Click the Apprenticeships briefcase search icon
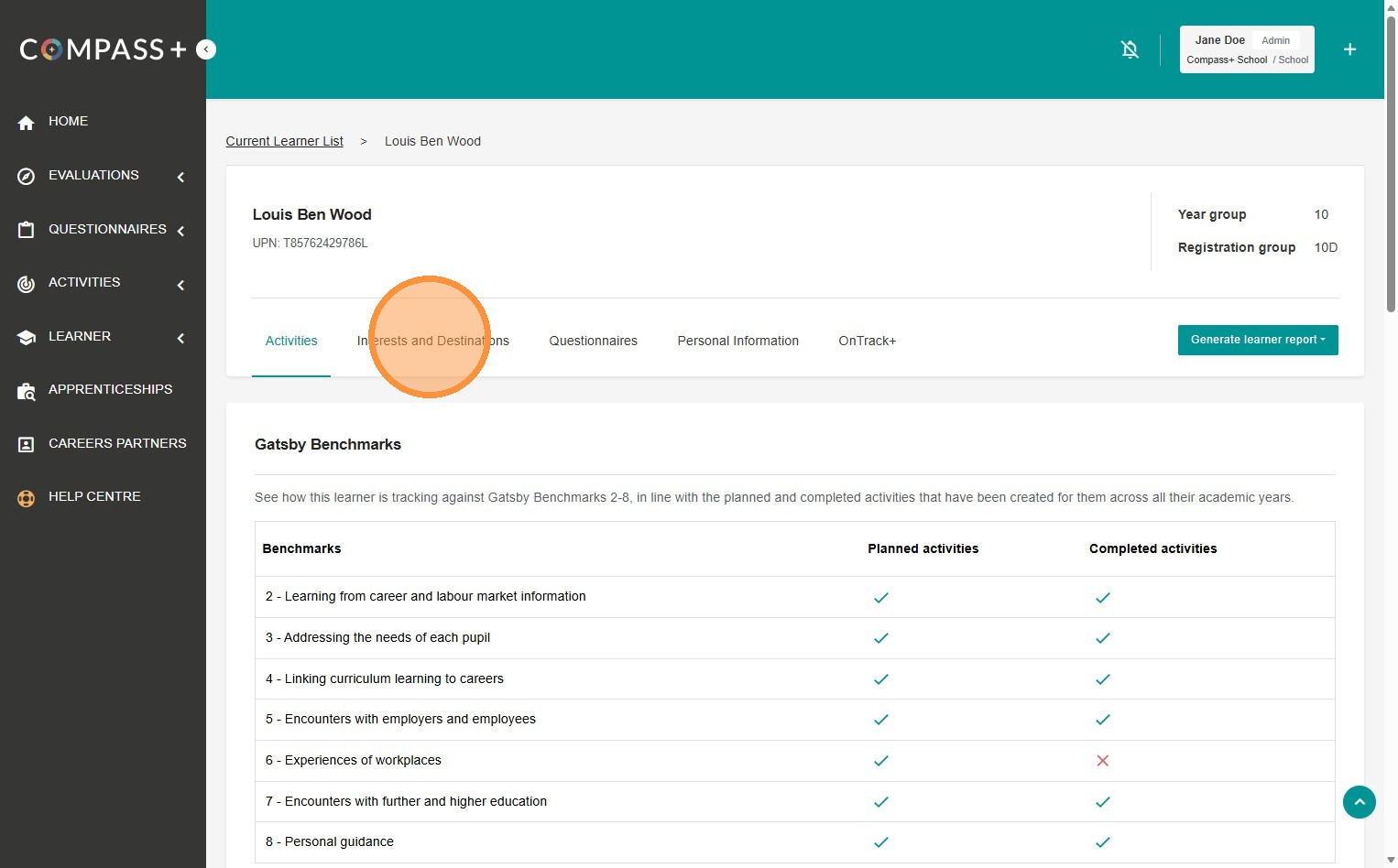This screenshot has width=1398, height=868. pos(26,392)
